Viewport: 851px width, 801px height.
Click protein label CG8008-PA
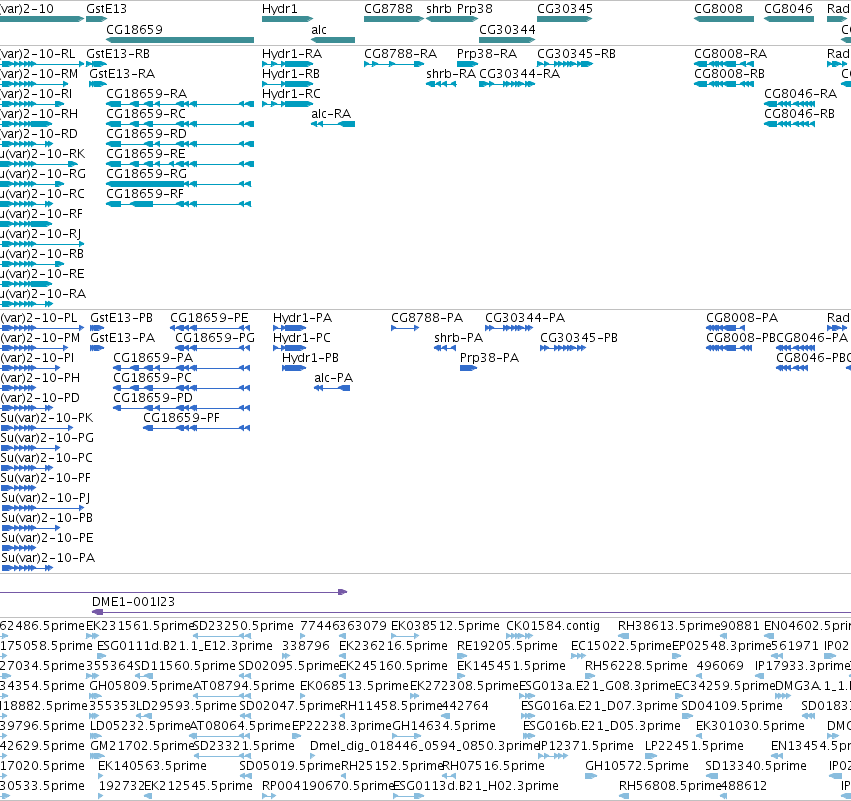[x=742, y=317]
